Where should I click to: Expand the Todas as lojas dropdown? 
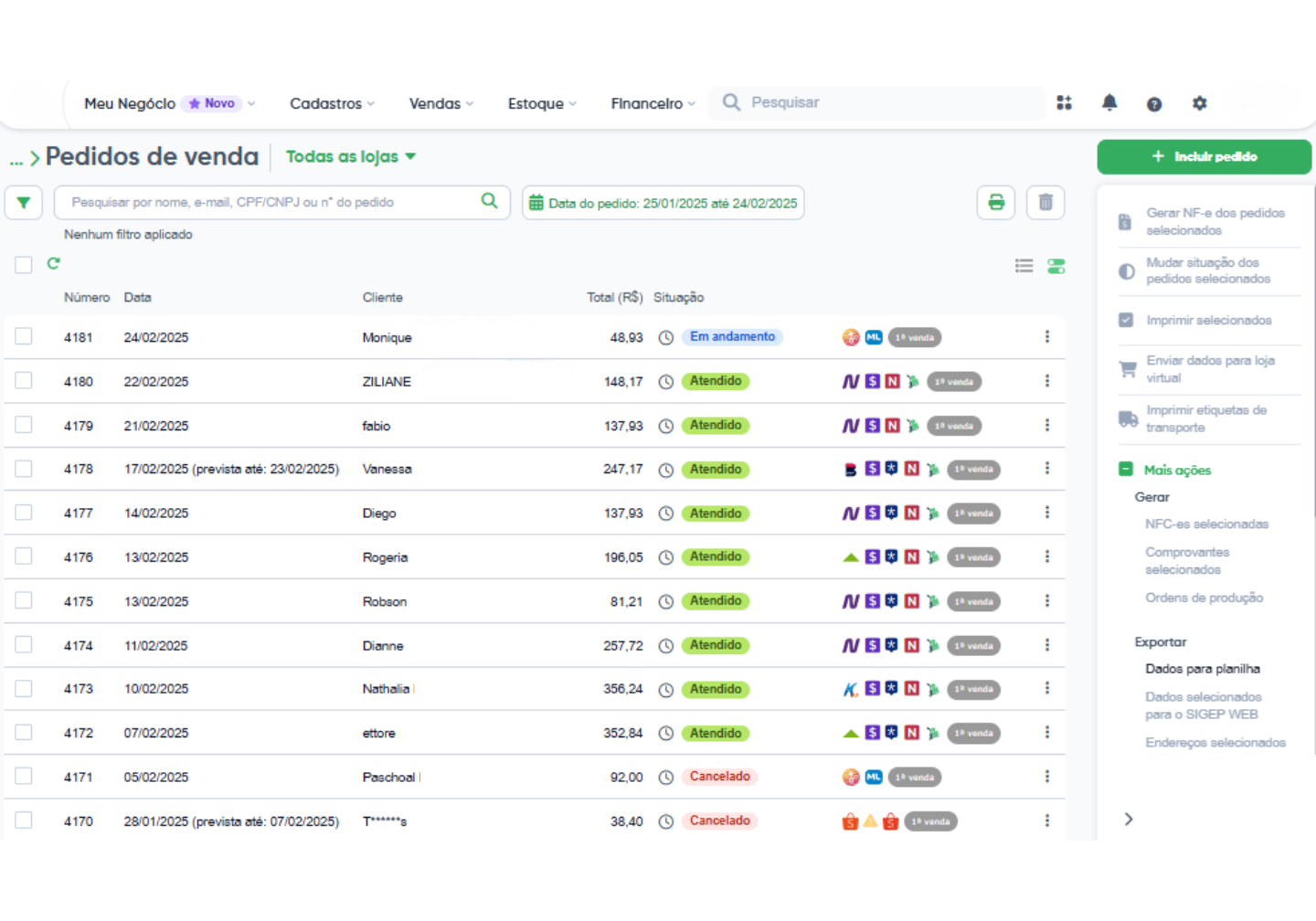(x=351, y=157)
